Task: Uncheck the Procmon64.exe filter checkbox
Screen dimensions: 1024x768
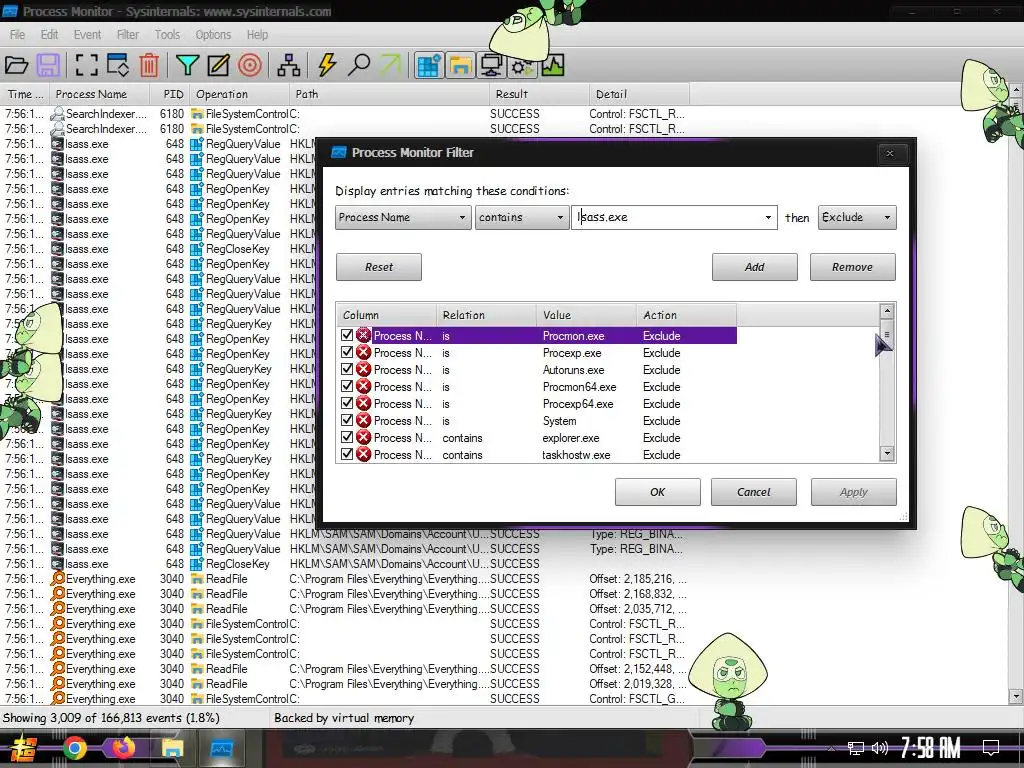Action: (347, 386)
